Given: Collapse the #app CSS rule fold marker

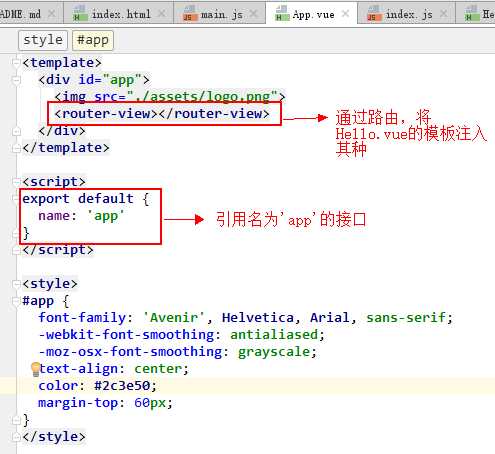Looking at the screenshot, I should 16,301.
